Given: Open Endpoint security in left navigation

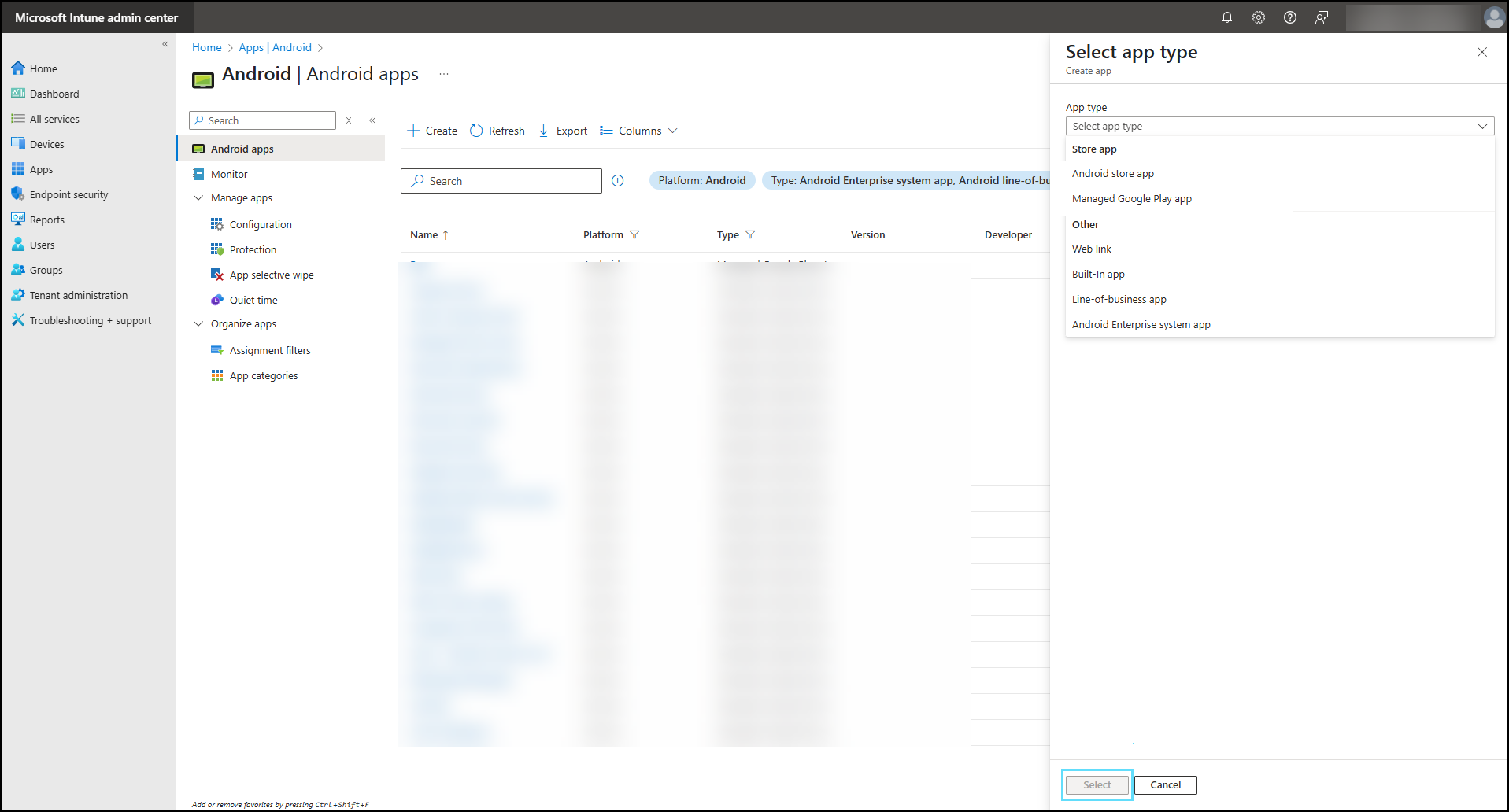Looking at the screenshot, I should [x=68, y=194].
